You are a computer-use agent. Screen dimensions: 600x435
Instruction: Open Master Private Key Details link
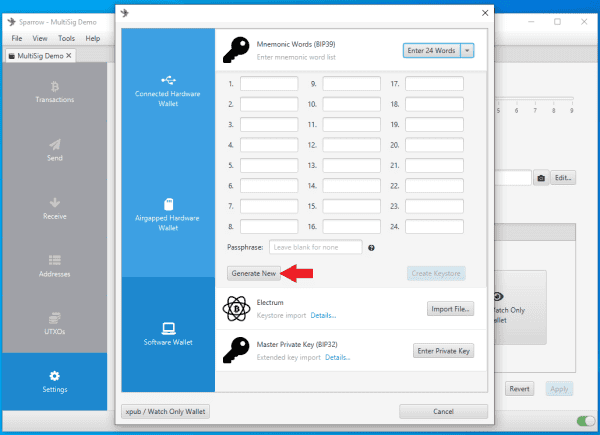pyautogui.click(x=338, y=357)
